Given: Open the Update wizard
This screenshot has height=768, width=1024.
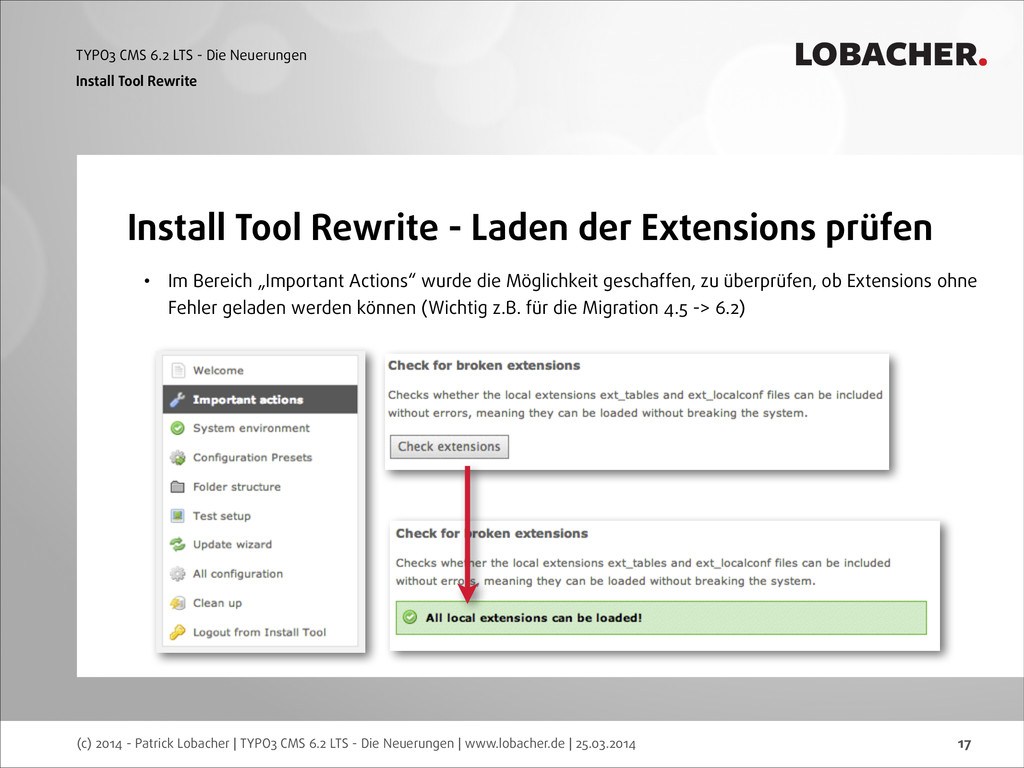Looking at the screenshot, I should [260, 545].
